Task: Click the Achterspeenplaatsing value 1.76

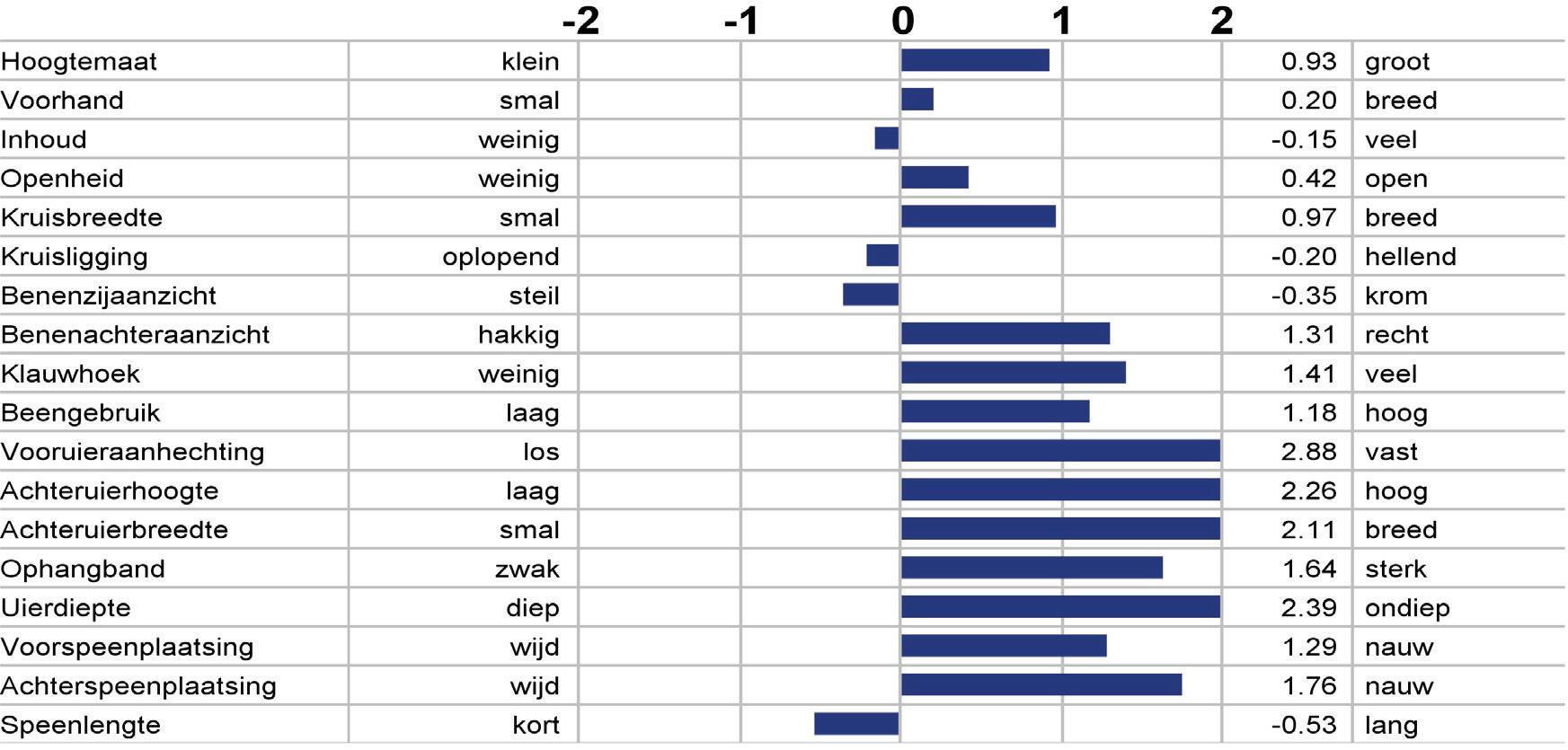Action: point(1308,686)
